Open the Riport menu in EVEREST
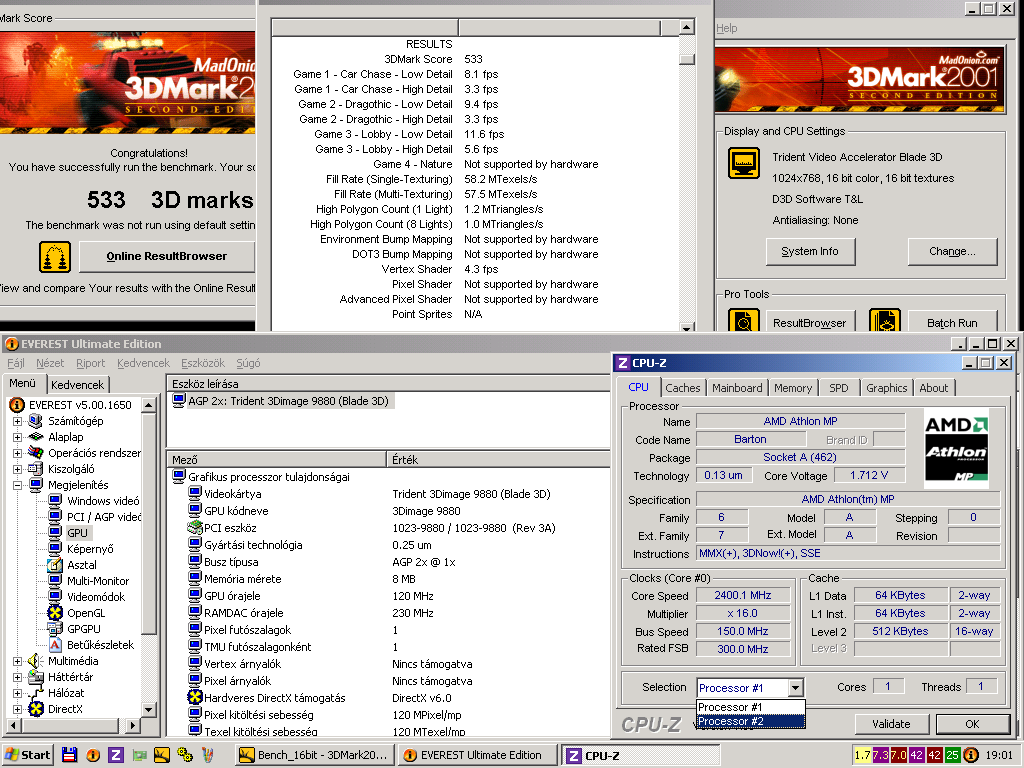This screenshot has height=768, width=1024. pos(90,363)
